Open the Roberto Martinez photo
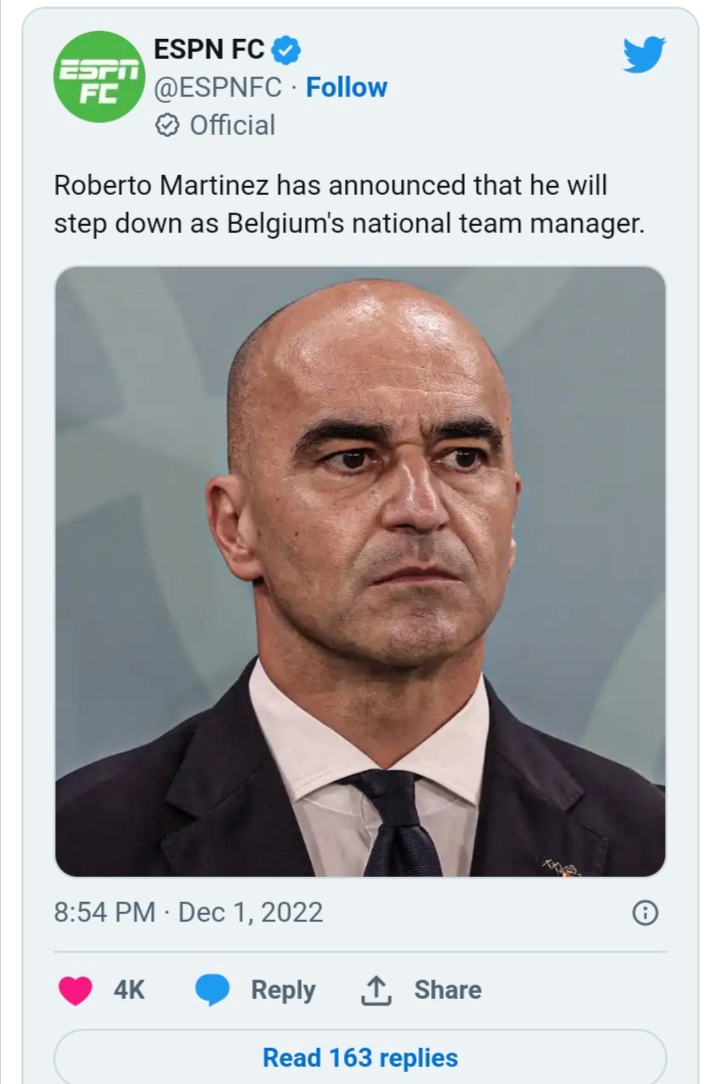720x1084 pixels. point(360,571)
